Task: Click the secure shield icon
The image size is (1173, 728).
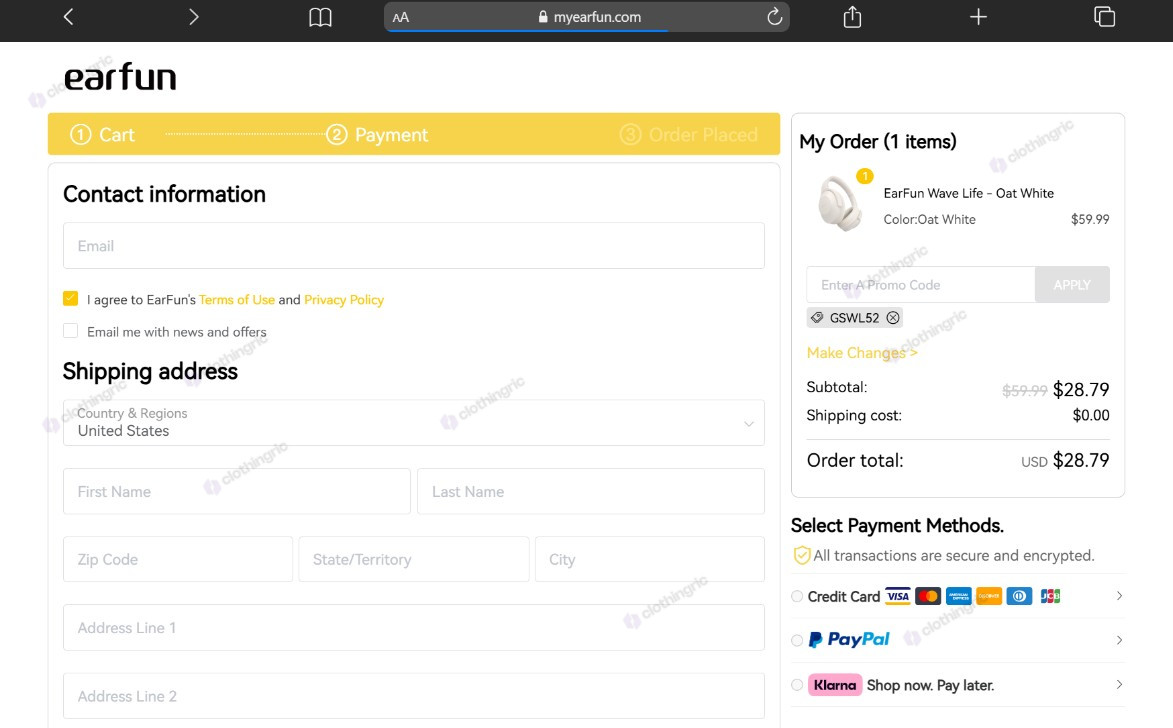Action: pos(801,555)
